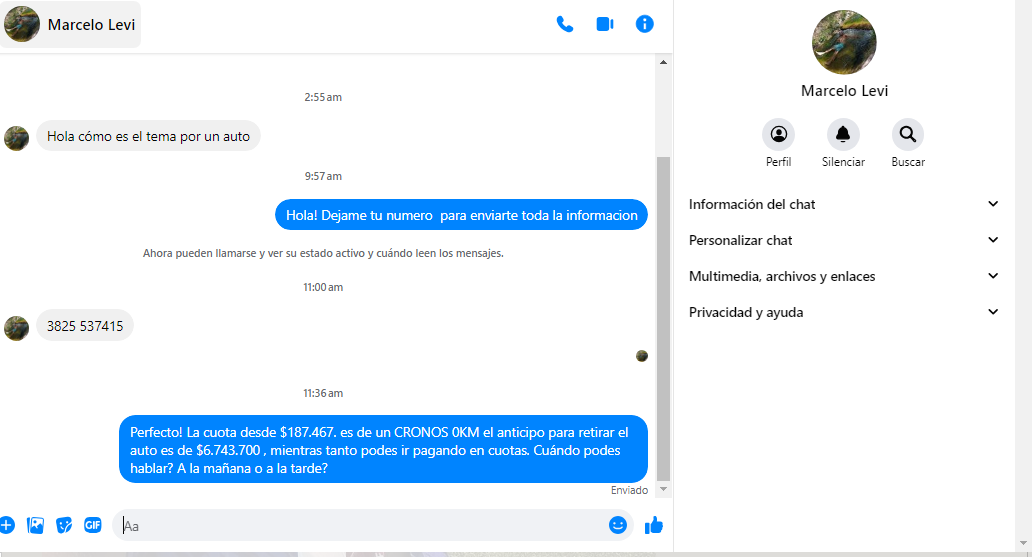Attach a photo using the image icon
Image resolution: width=1032 pixels, height=557 pixels.
pyautogui.click(x=36, y=525)
